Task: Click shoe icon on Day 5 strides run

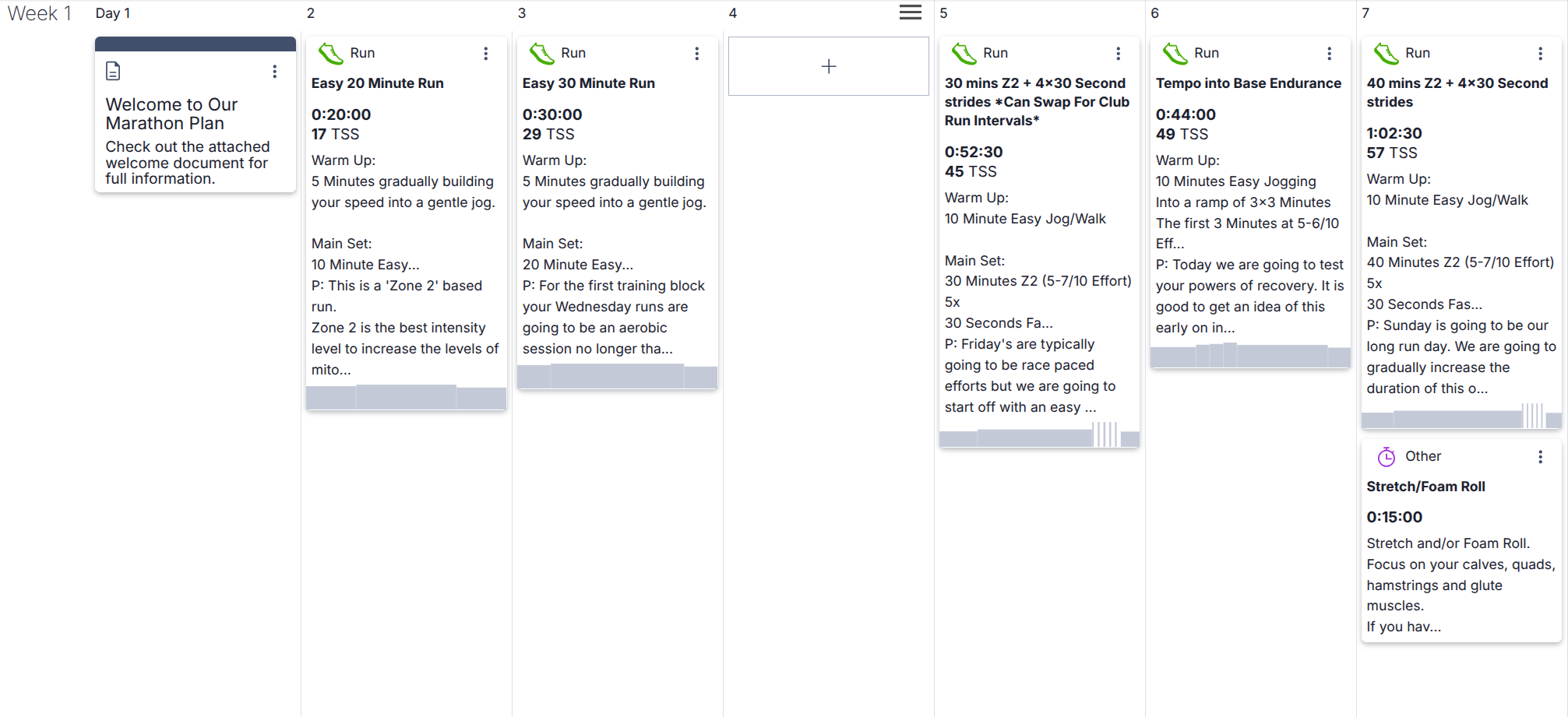Action: (x=964, y=54)
